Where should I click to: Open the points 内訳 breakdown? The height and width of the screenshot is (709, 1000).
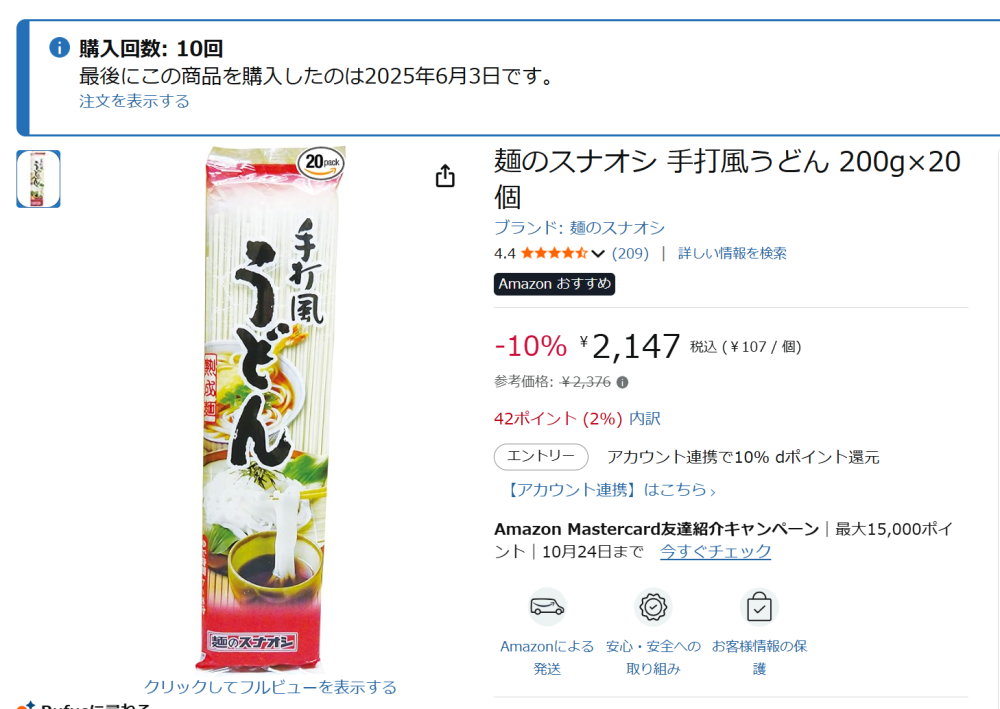tap(645, 419)
